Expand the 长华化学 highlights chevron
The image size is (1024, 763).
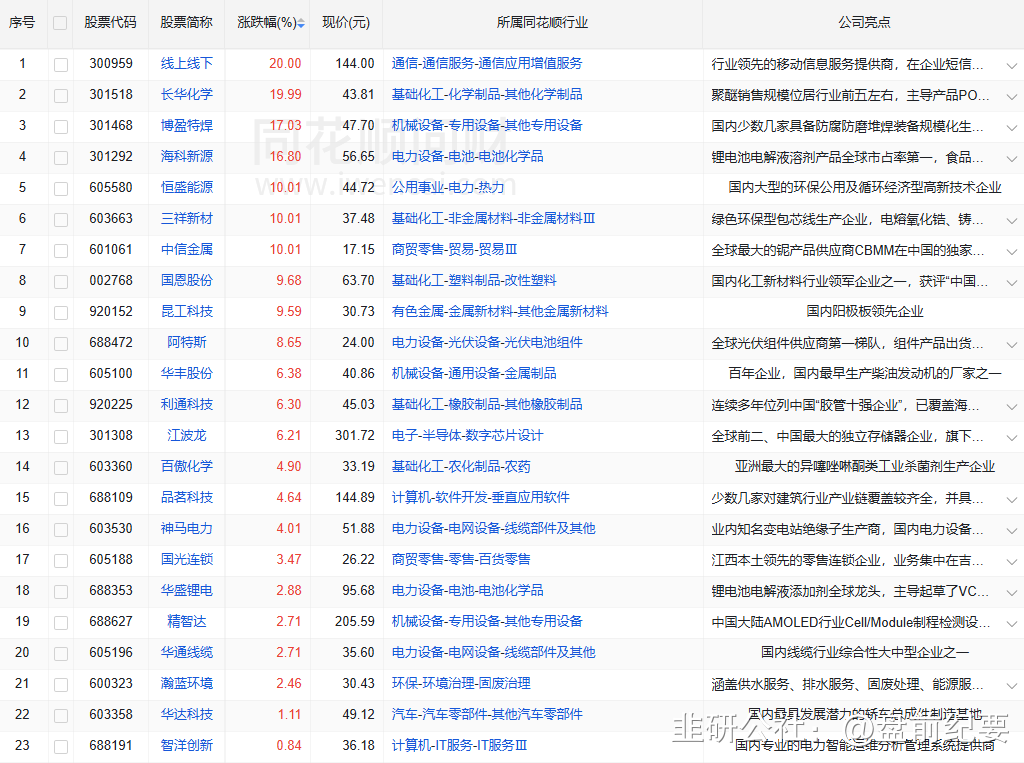click(x=1011, y=95)
